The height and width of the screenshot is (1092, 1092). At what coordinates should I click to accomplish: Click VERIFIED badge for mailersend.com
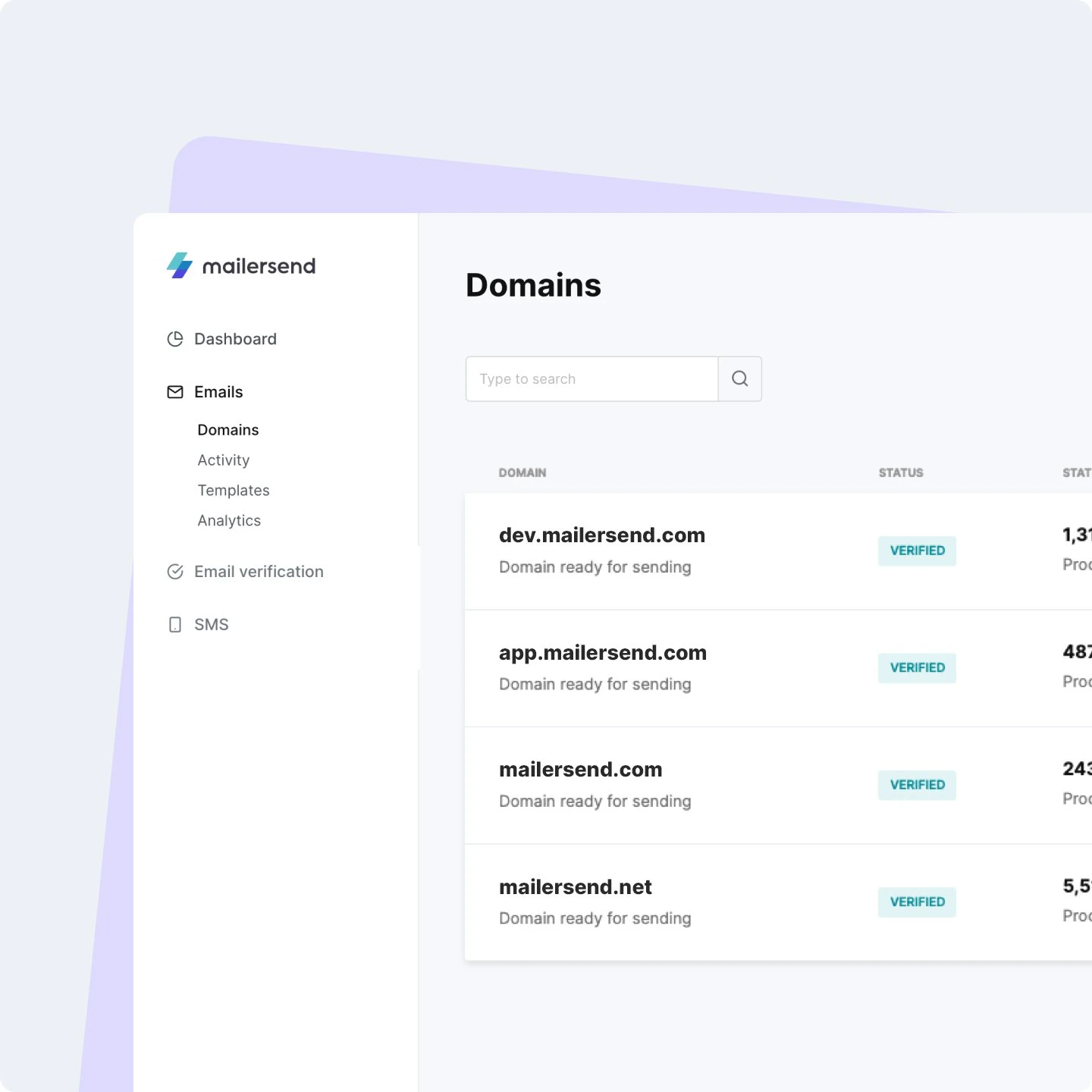pyautogui.click(x=917, y=785)
